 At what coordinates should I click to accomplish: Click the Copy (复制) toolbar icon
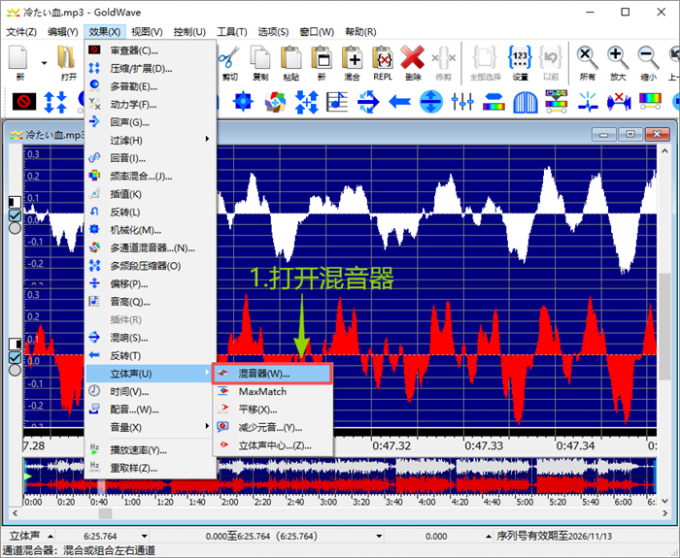[261, 58]
